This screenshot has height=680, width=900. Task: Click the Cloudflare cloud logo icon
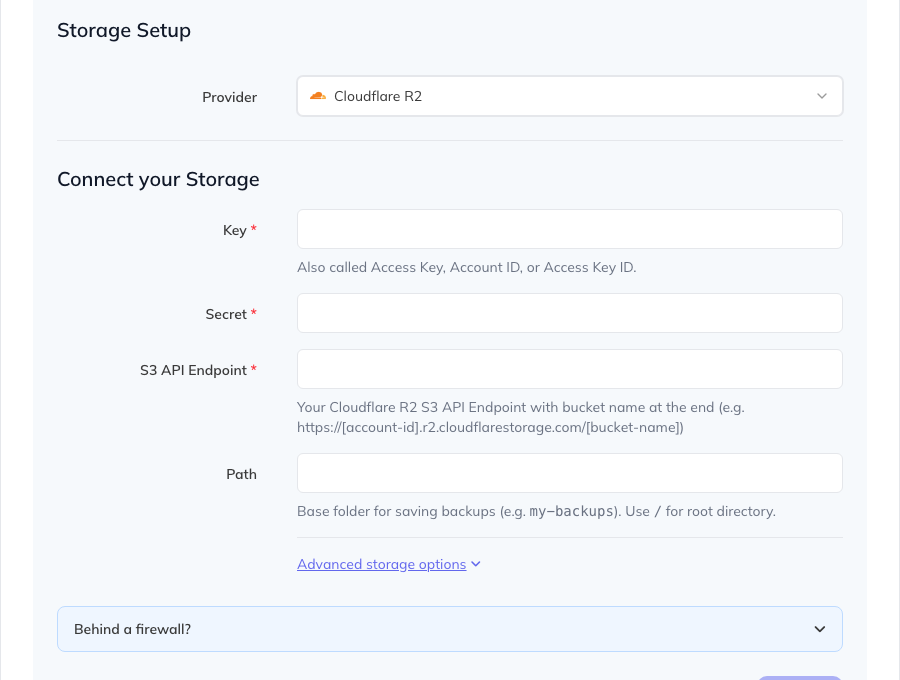pos(317,96)
